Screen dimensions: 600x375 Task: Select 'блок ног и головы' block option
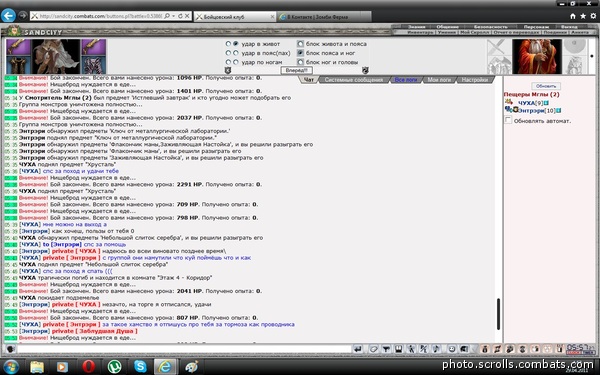[300, 62]
